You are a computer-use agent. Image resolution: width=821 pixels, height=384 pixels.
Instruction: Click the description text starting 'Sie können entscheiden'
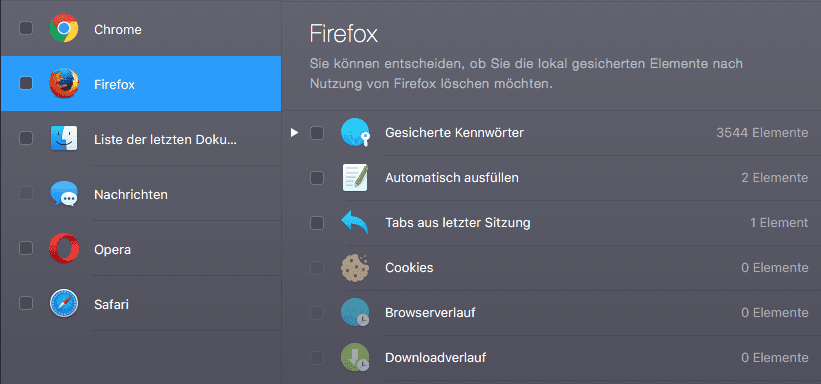[x=526, y=74]
